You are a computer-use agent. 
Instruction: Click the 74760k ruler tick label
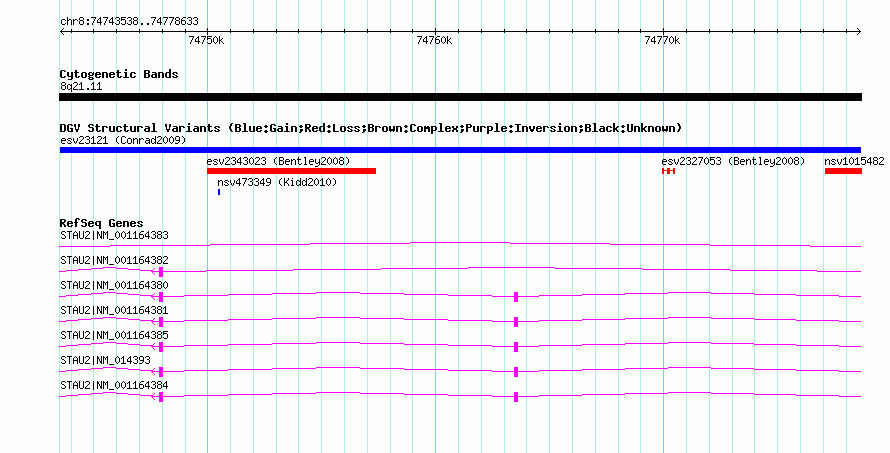434,40
